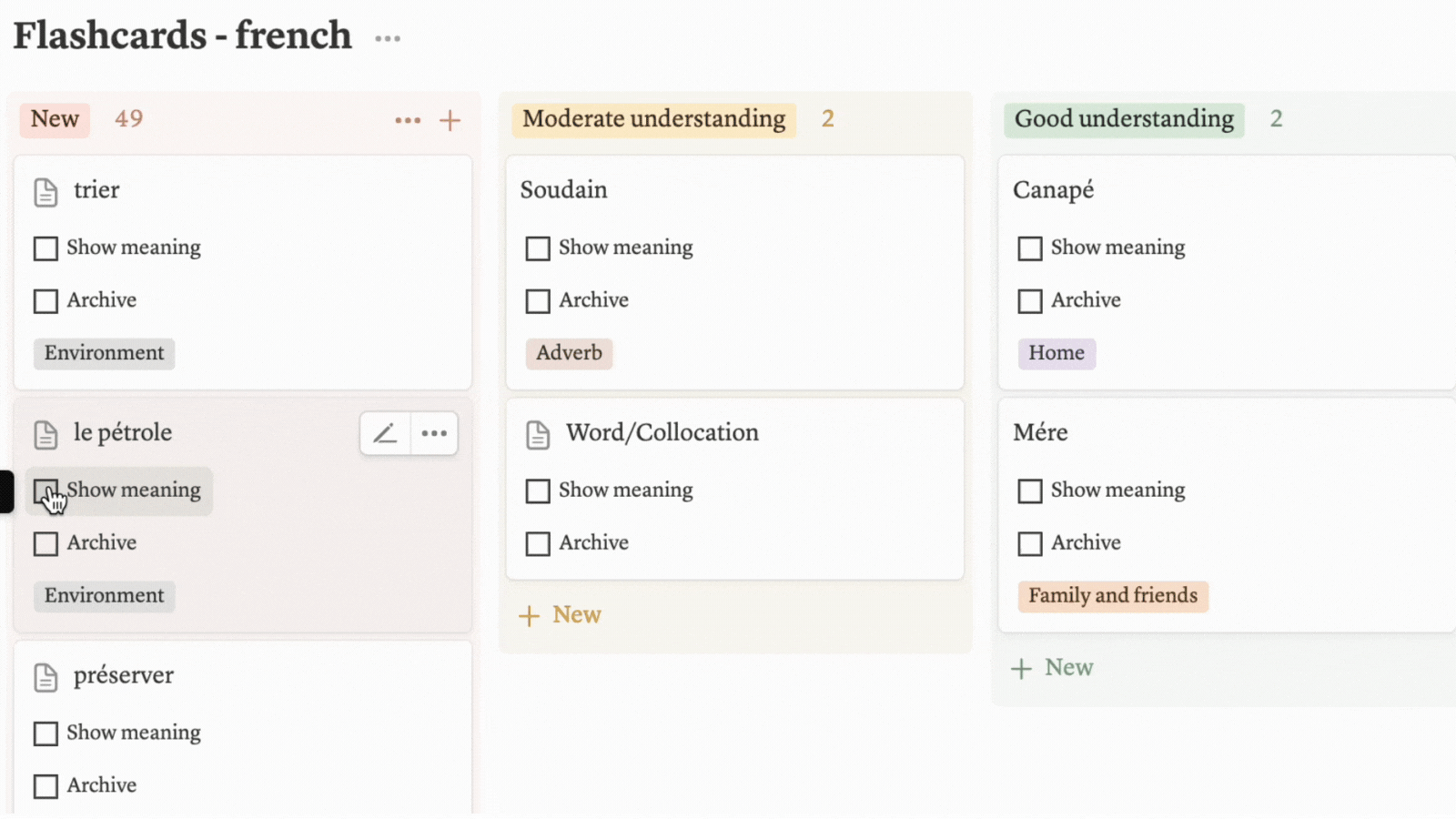1456x819 pixels.
Task: Click the page icon on Word/Collocation card
Action: 538,435
